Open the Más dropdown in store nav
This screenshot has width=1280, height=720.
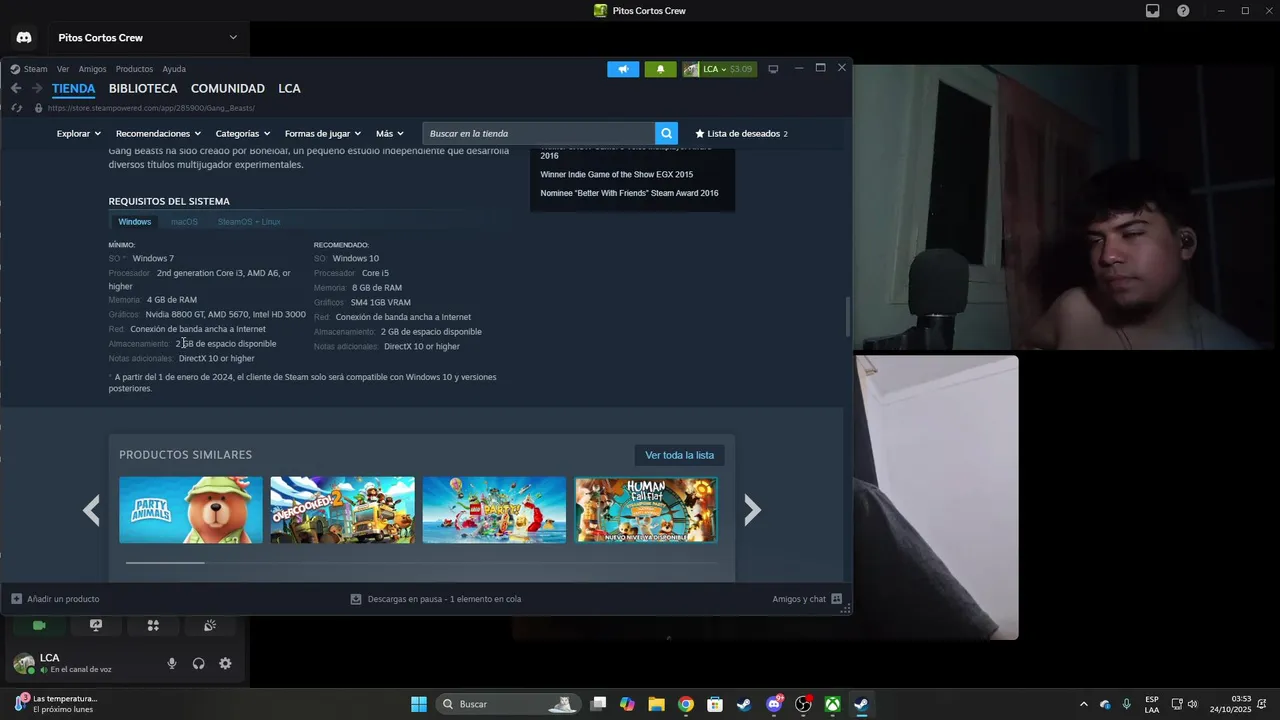point(390,133)
